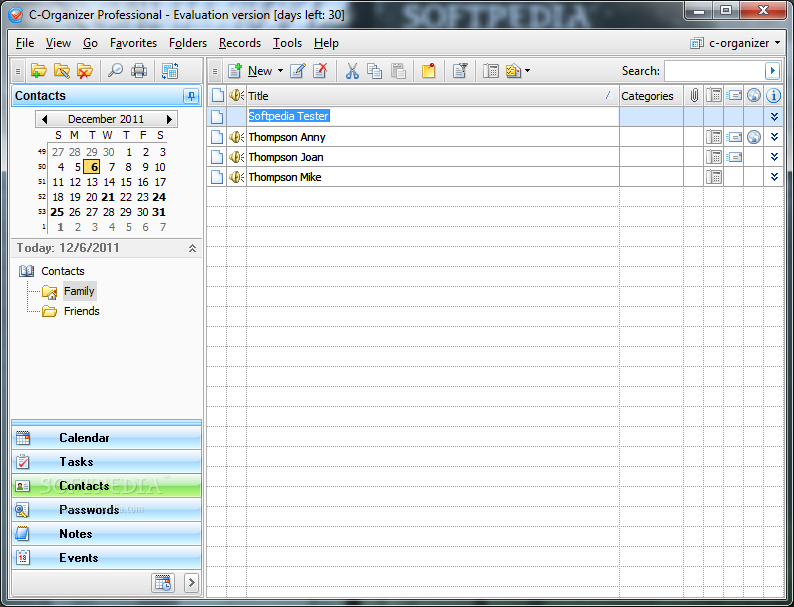Screen dimensions: 794x607
Task: Click the edit folder icon in left toolbar
Action: (62, 71)
